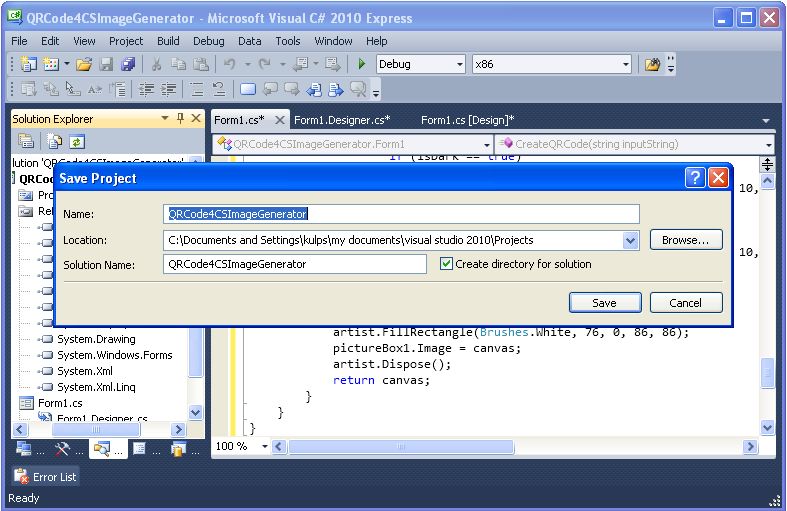Click the Solution Name input field
This screenshot has width=787, height=511.
pos(295,264)
